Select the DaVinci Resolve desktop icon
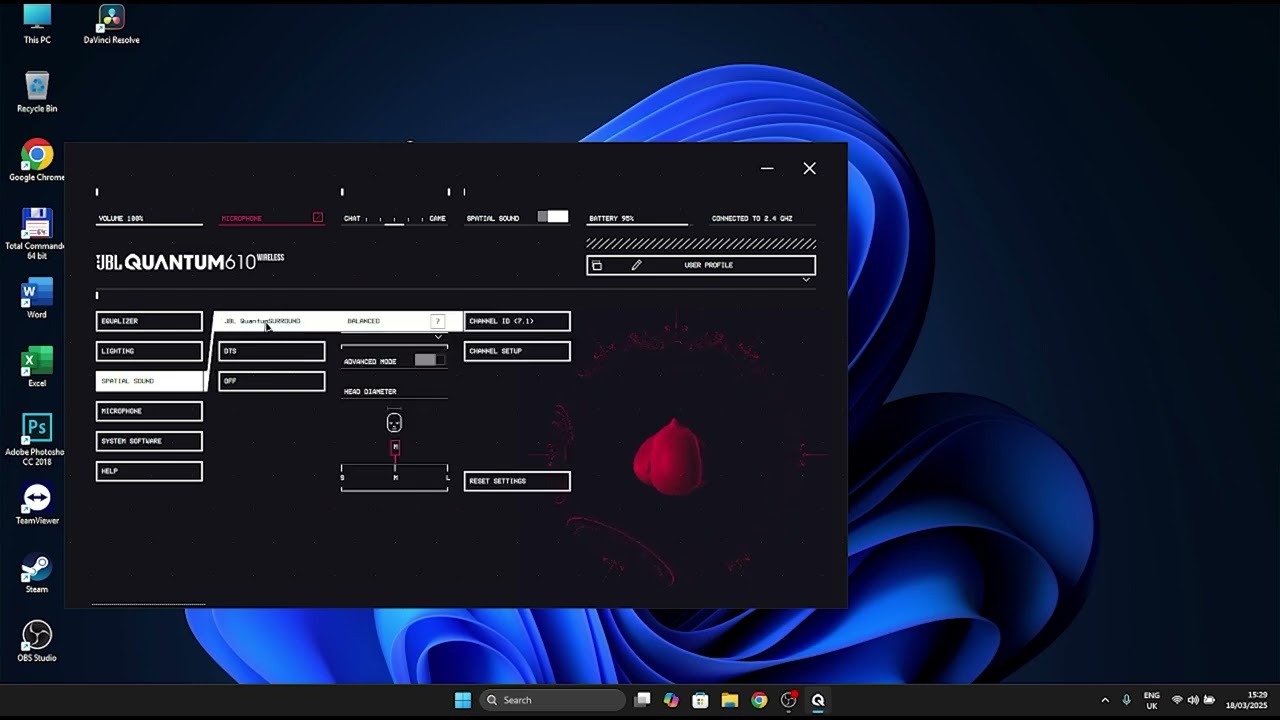1280x720 pixels. (111, 24)
